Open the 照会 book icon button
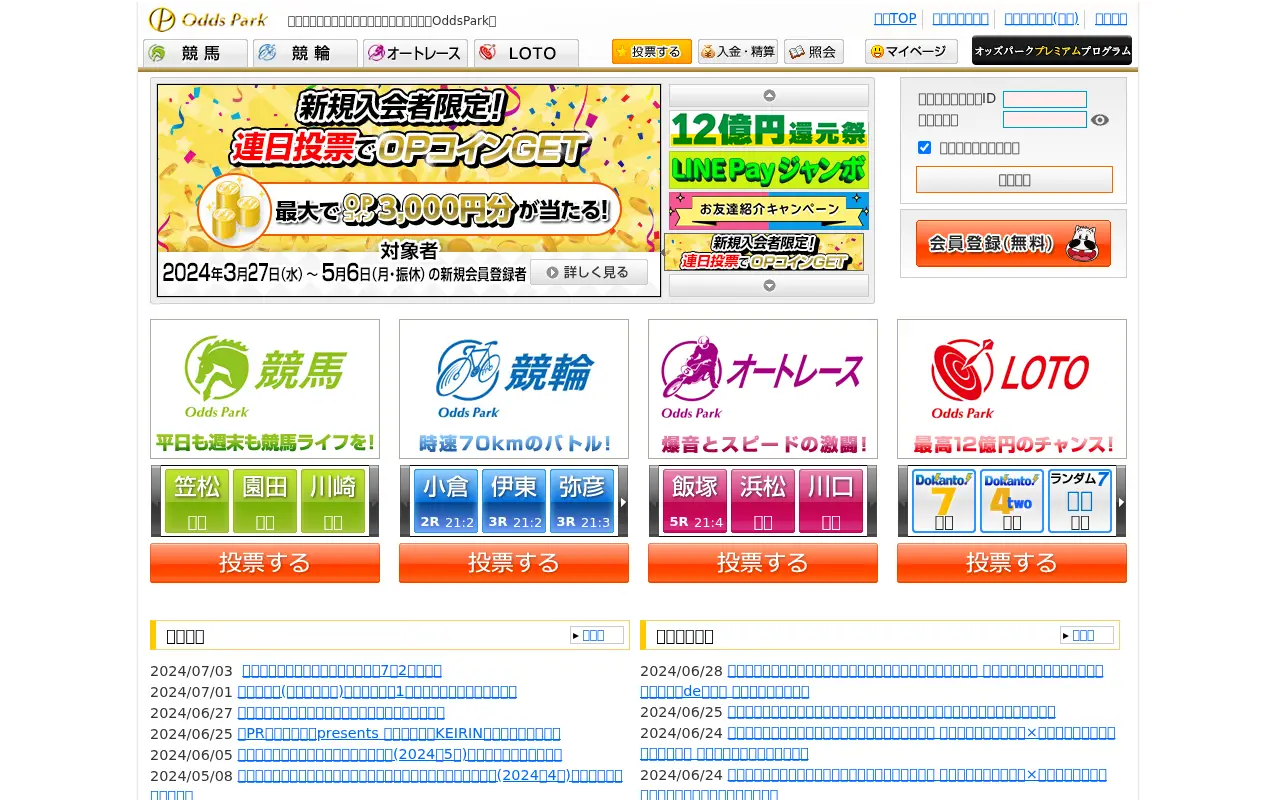 coord(814,52)
